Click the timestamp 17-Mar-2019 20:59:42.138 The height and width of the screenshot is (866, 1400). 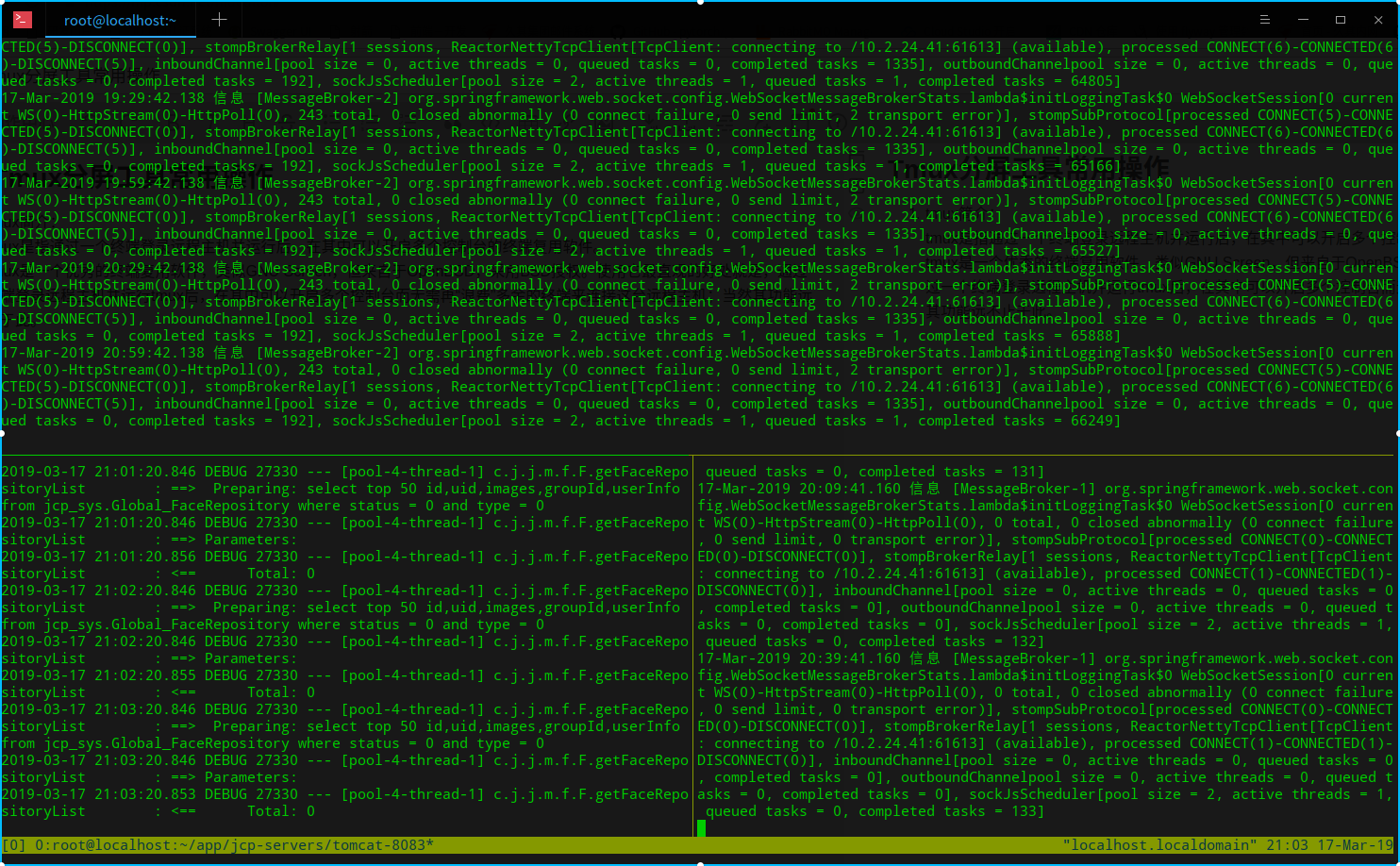[x=103, y=353]
